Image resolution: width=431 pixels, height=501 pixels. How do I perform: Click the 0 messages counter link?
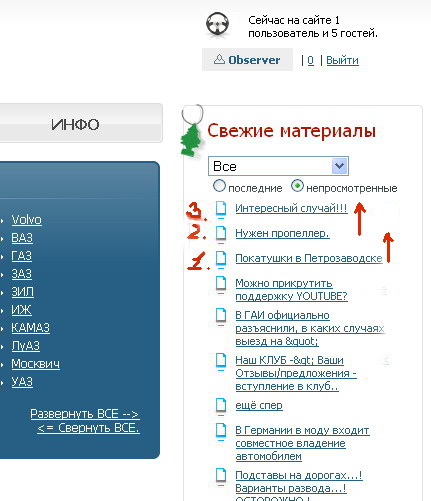coord(311,60)
